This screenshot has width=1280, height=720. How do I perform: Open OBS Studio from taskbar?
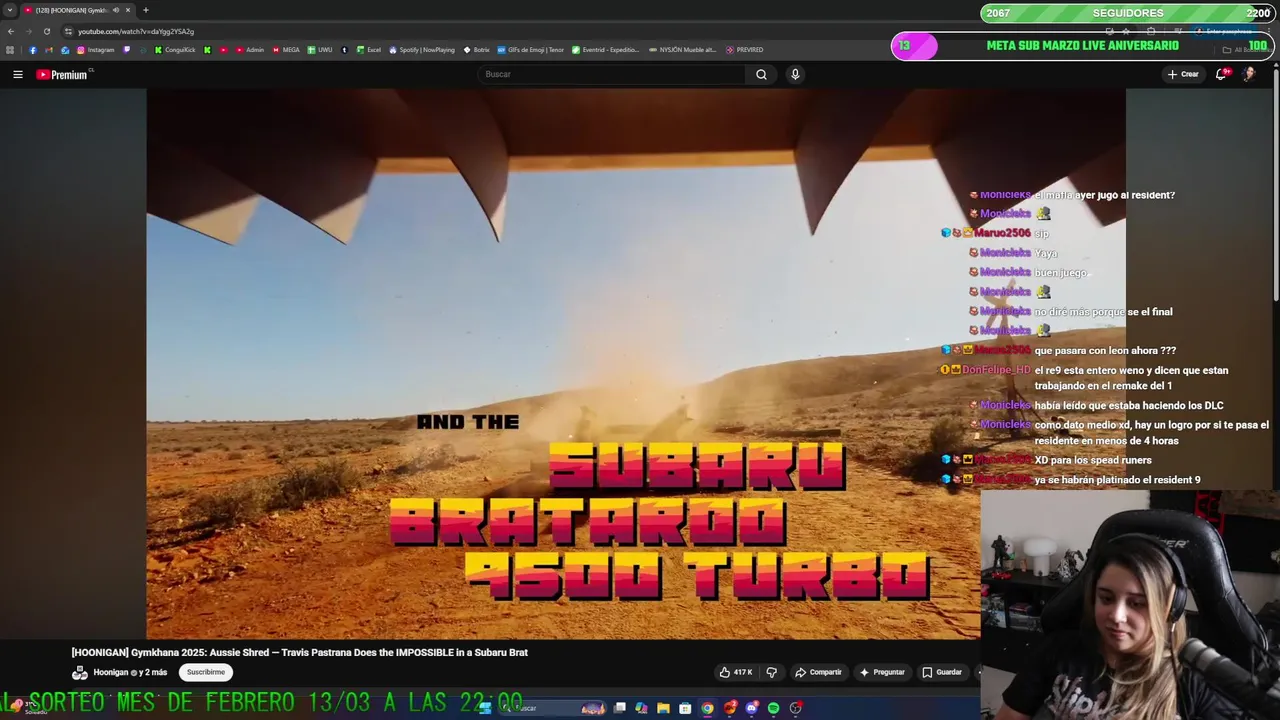click(x=796, y=708)
